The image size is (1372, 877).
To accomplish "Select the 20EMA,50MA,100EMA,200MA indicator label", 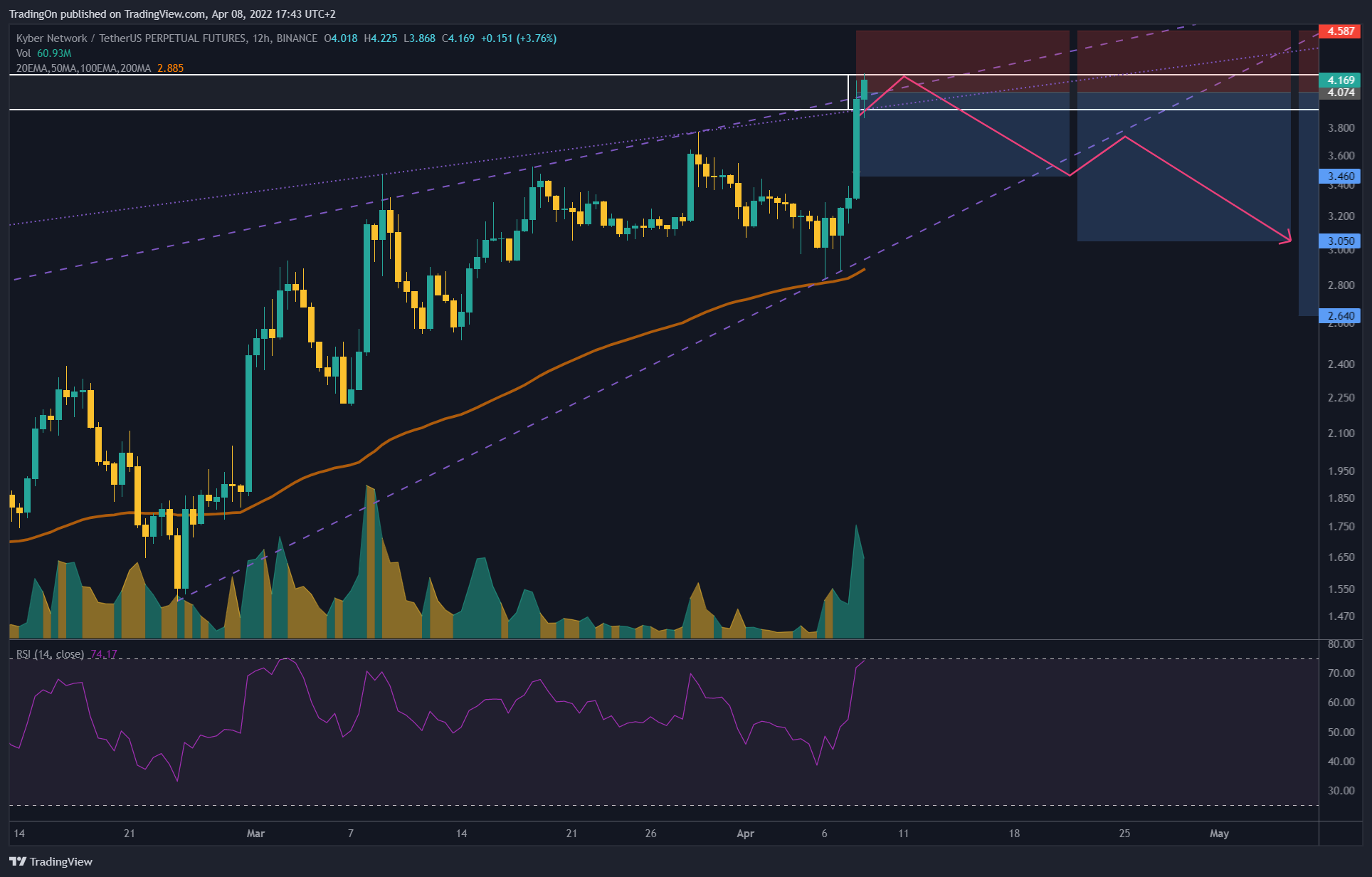I will (83, 68).
